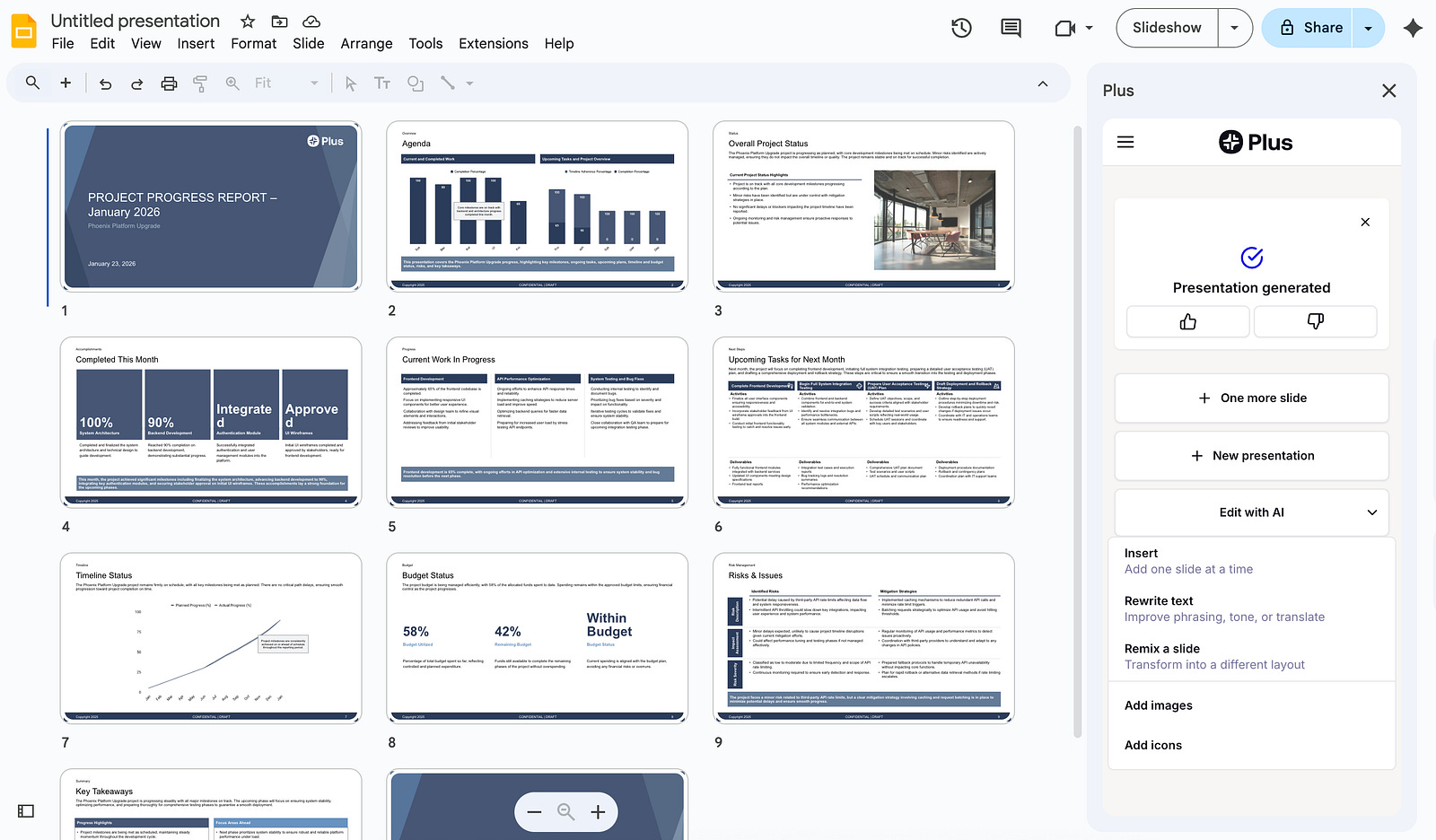
Task: Collapse the toolbar with the chevron
Action: click(1043, 83)
